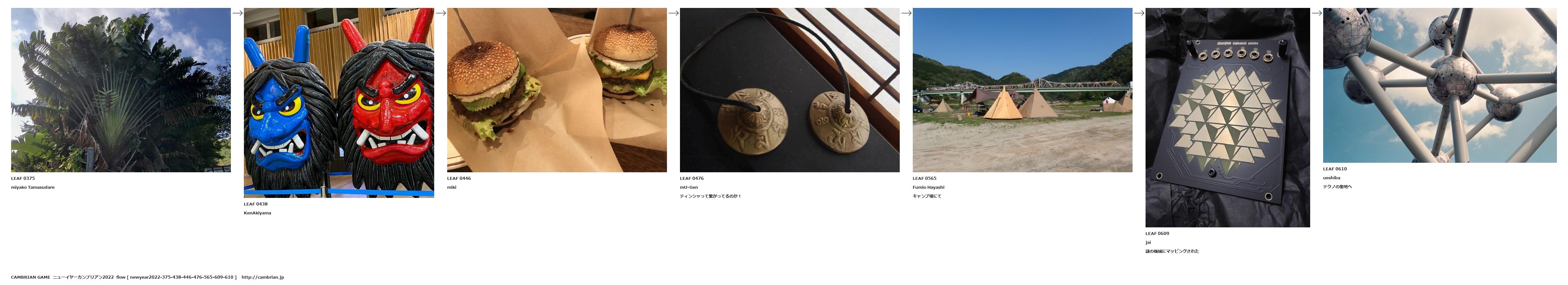Viewport: 1568px width, 285px height.
Task: Select author name miyako Tamasudare
Action: [x=33, y=187]
